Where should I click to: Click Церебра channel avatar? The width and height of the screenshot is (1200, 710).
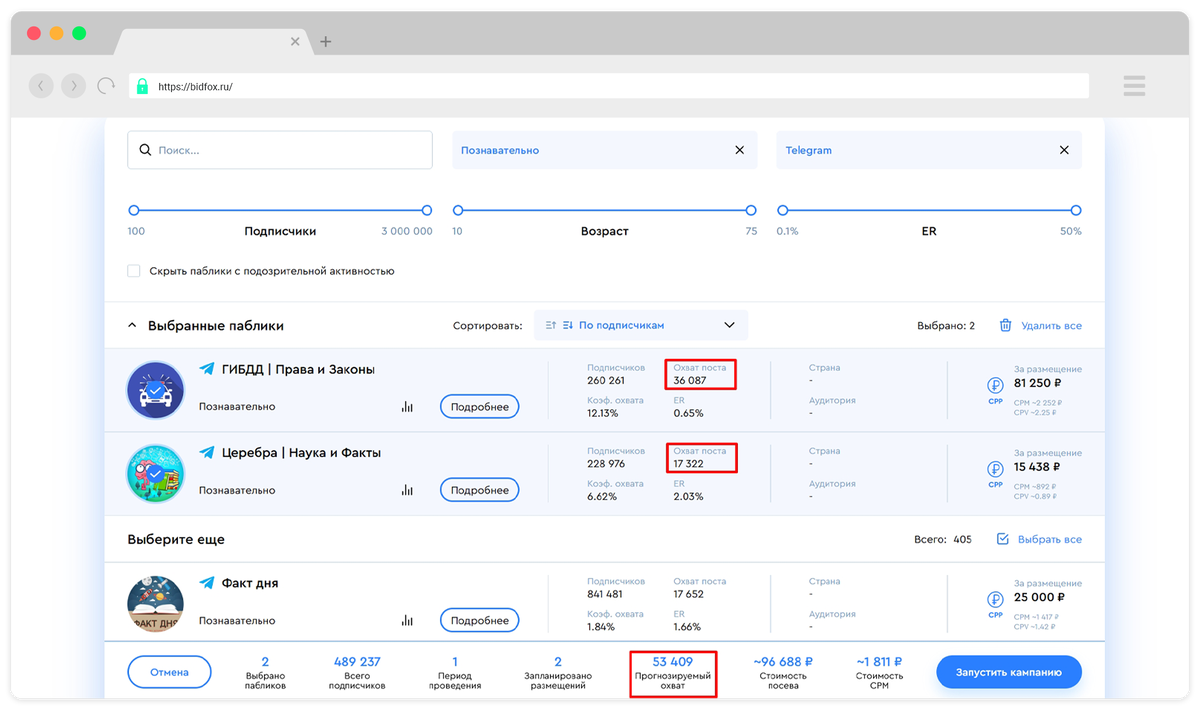point(155,473)
